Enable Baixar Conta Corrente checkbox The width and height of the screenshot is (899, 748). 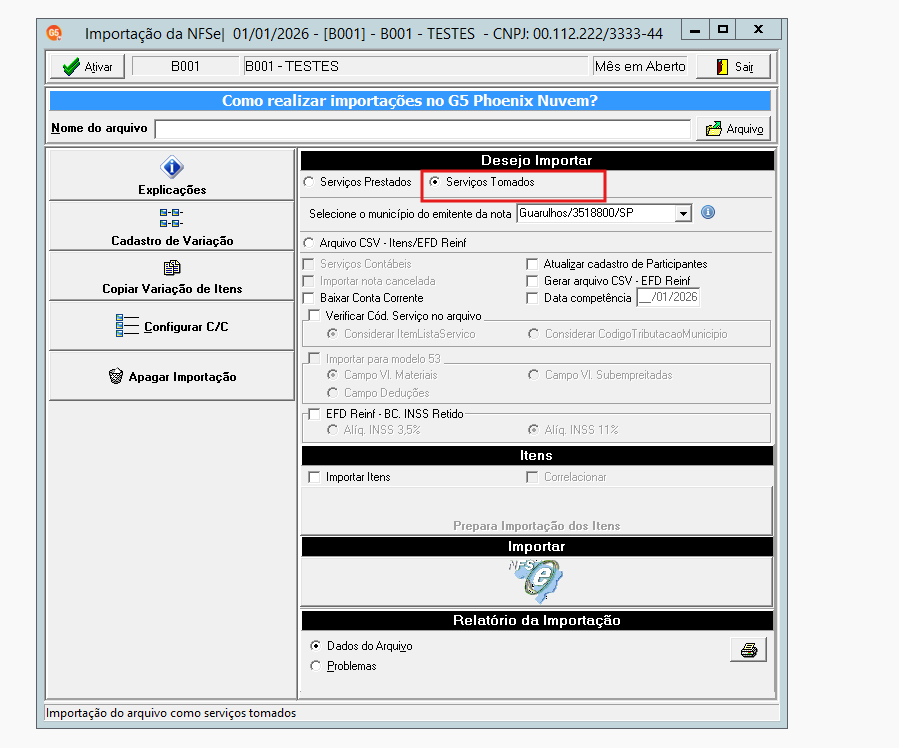coord(309,298)
